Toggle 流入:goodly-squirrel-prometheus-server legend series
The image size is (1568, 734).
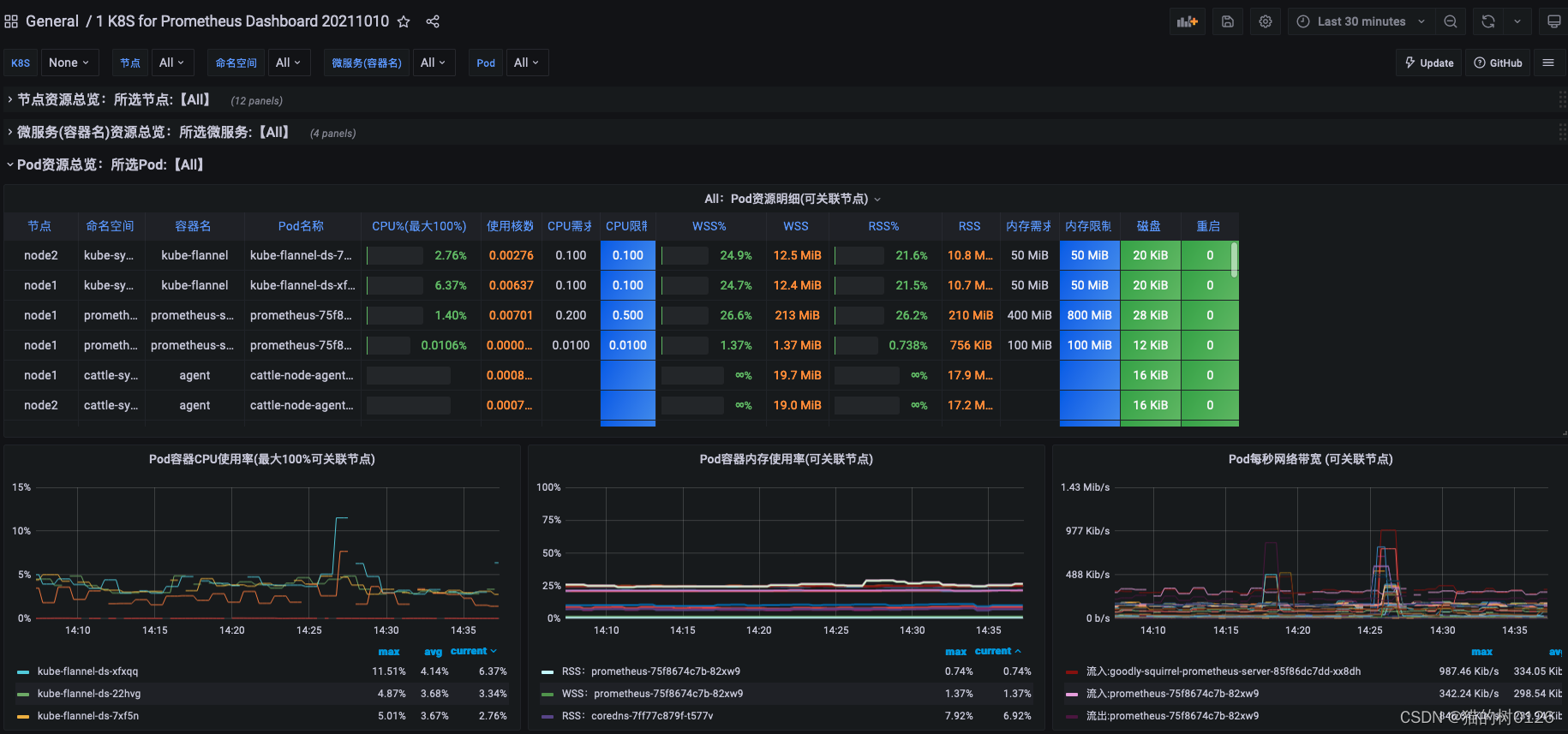(x=1224, y=671)
